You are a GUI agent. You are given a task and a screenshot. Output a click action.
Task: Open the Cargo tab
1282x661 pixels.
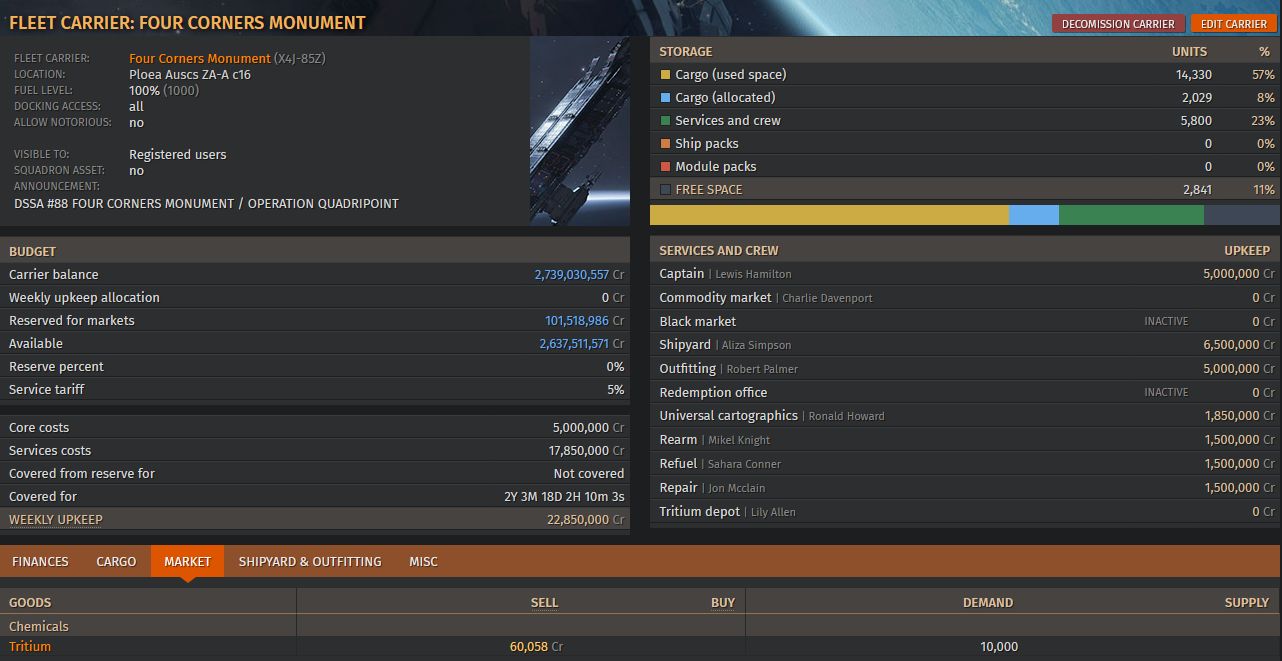click(116, 561)
